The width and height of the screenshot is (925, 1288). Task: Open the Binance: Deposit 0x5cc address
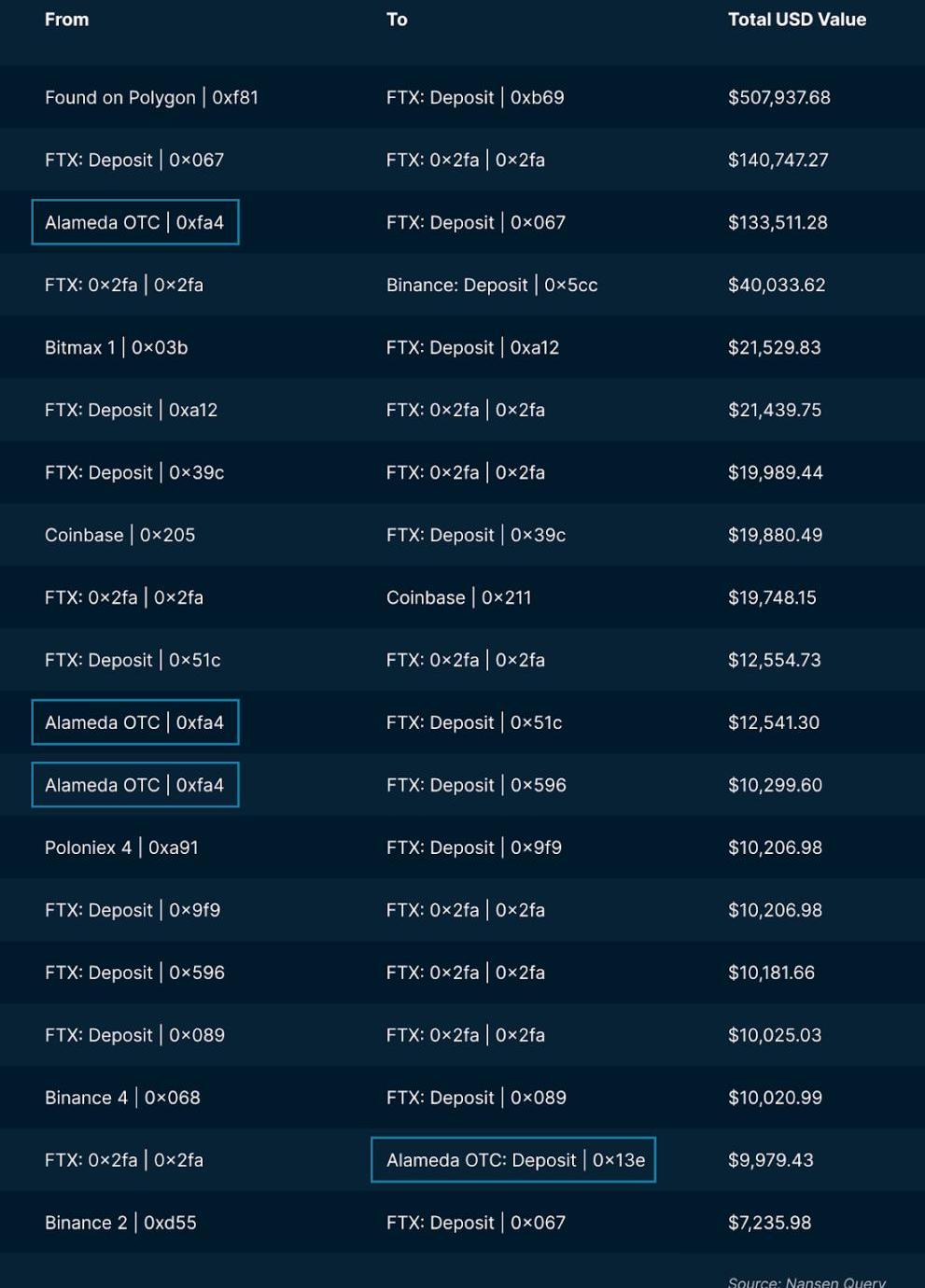point(491,285)
